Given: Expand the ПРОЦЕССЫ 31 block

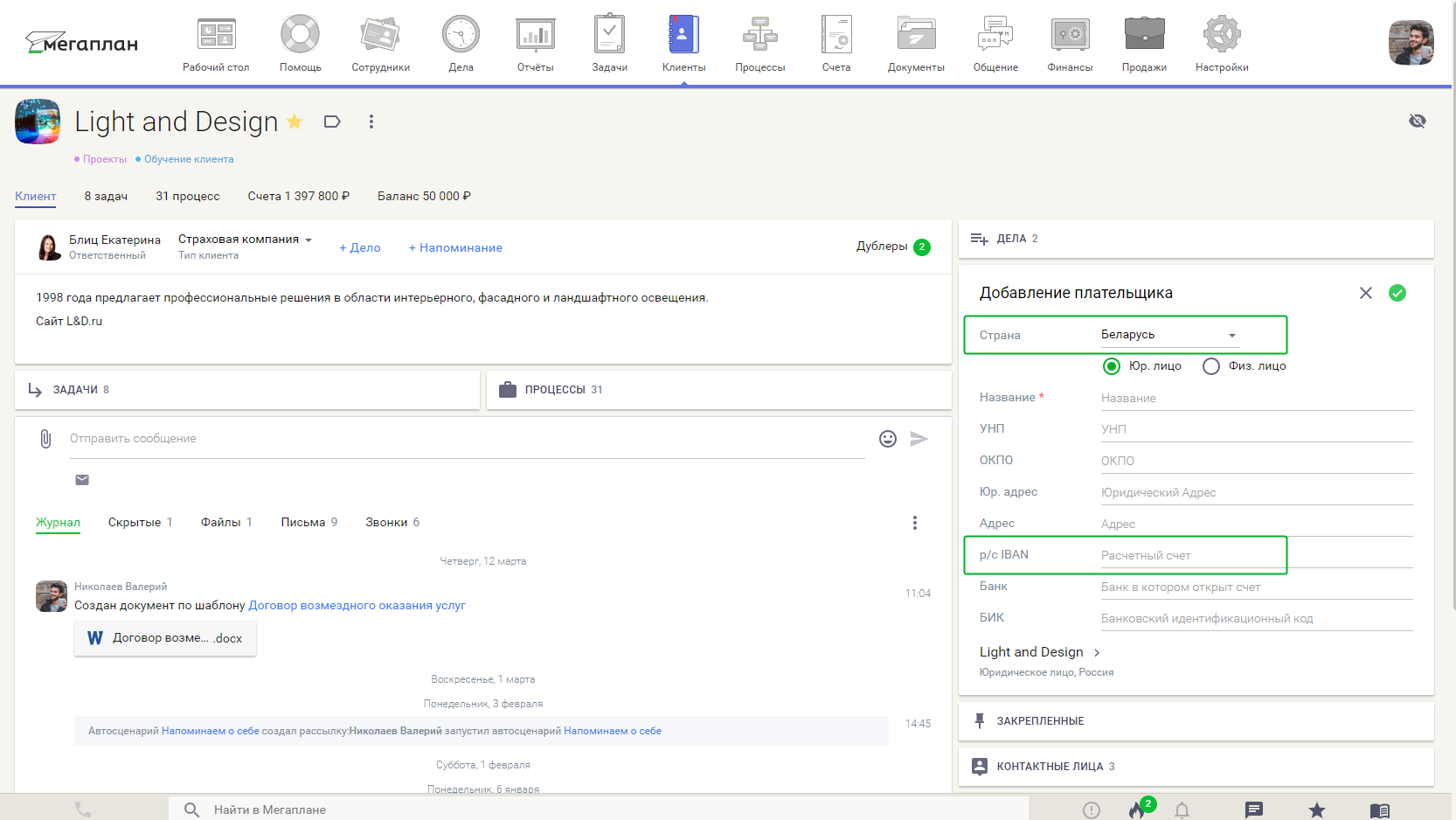Looking at the screenshot, I should click(719, 390).
